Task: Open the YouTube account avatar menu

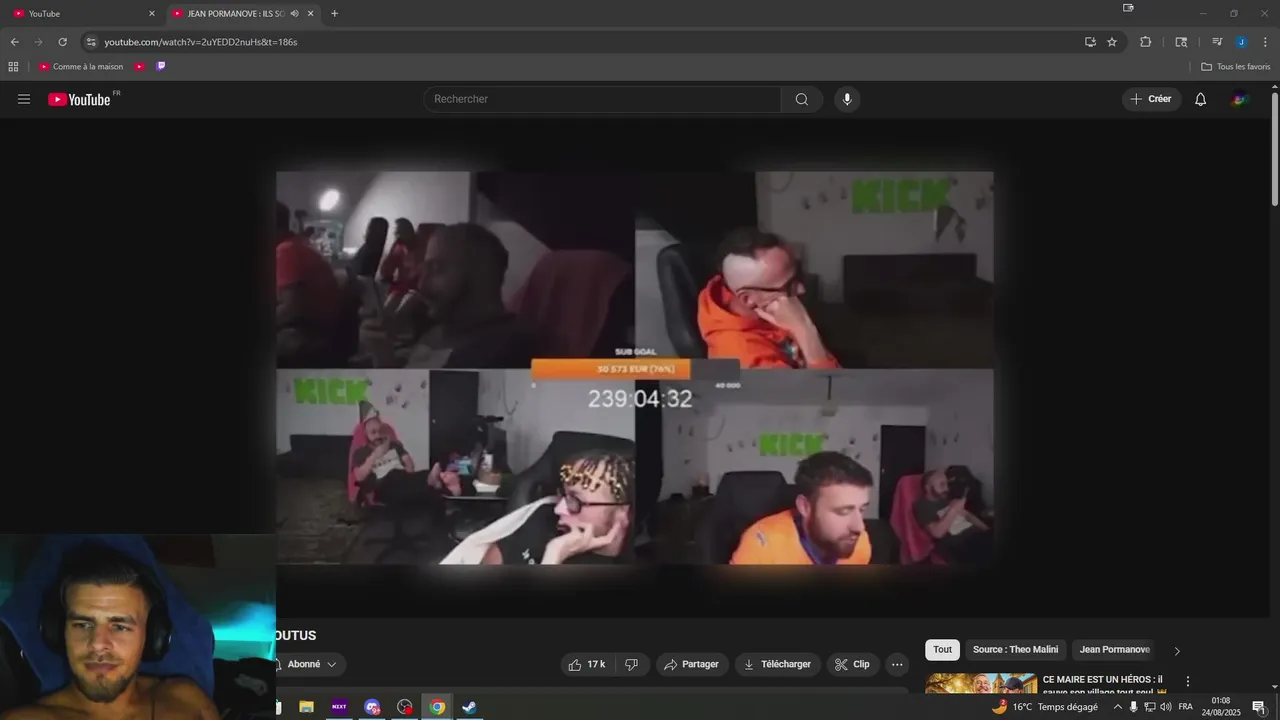Action: pos(1240,99)
